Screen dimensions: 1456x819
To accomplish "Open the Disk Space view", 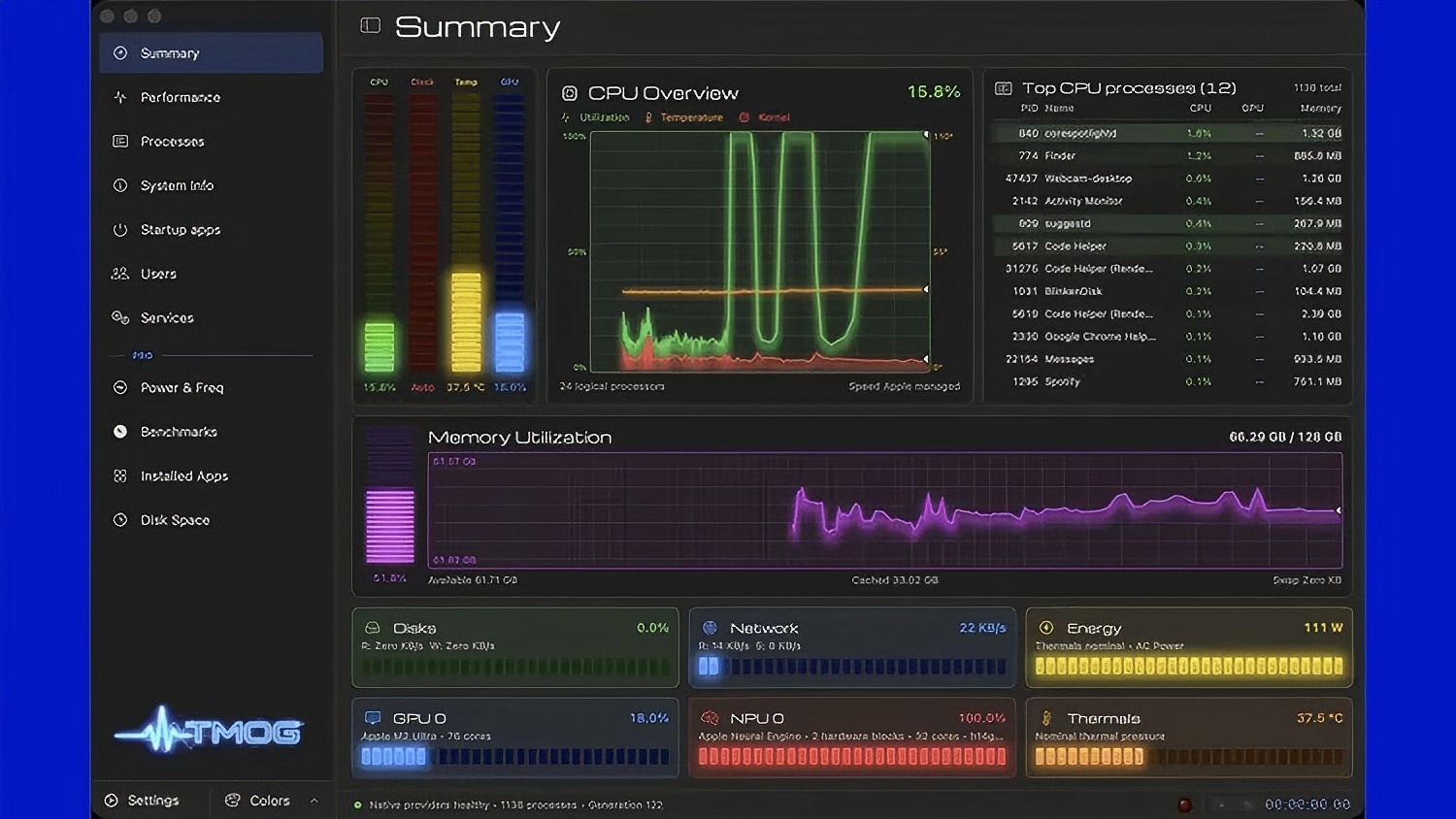I will point(211,520).
